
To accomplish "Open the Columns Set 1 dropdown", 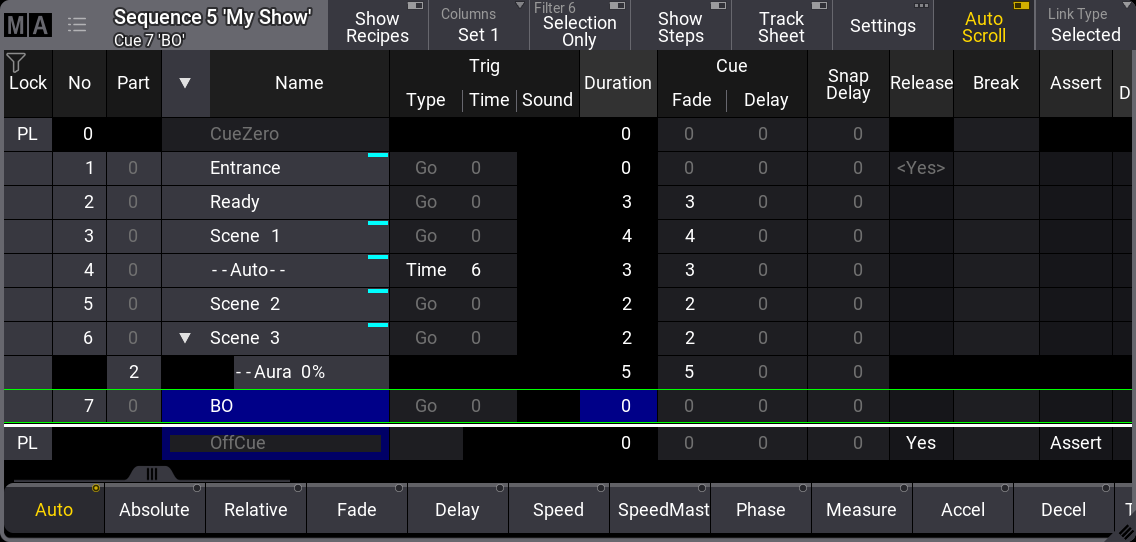I will 478,26.
